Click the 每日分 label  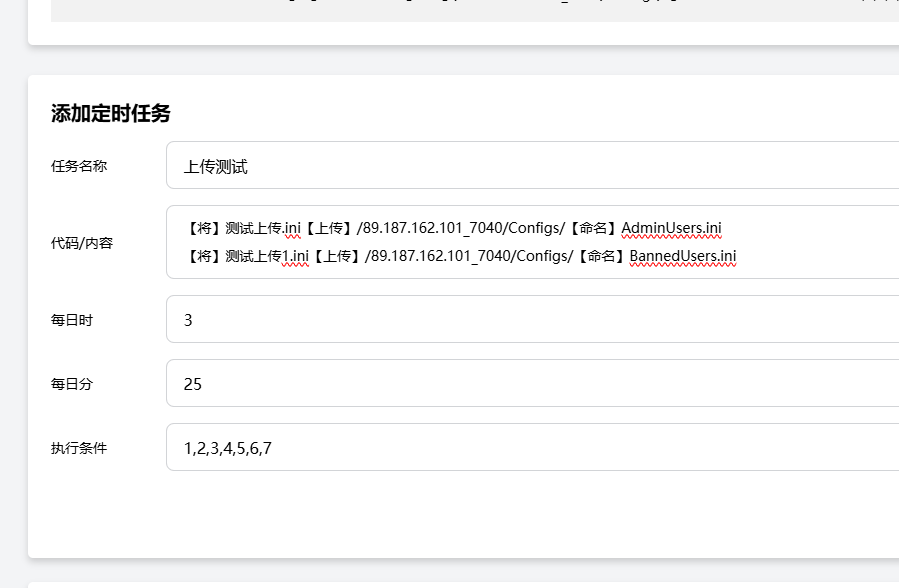coord(72,384)
